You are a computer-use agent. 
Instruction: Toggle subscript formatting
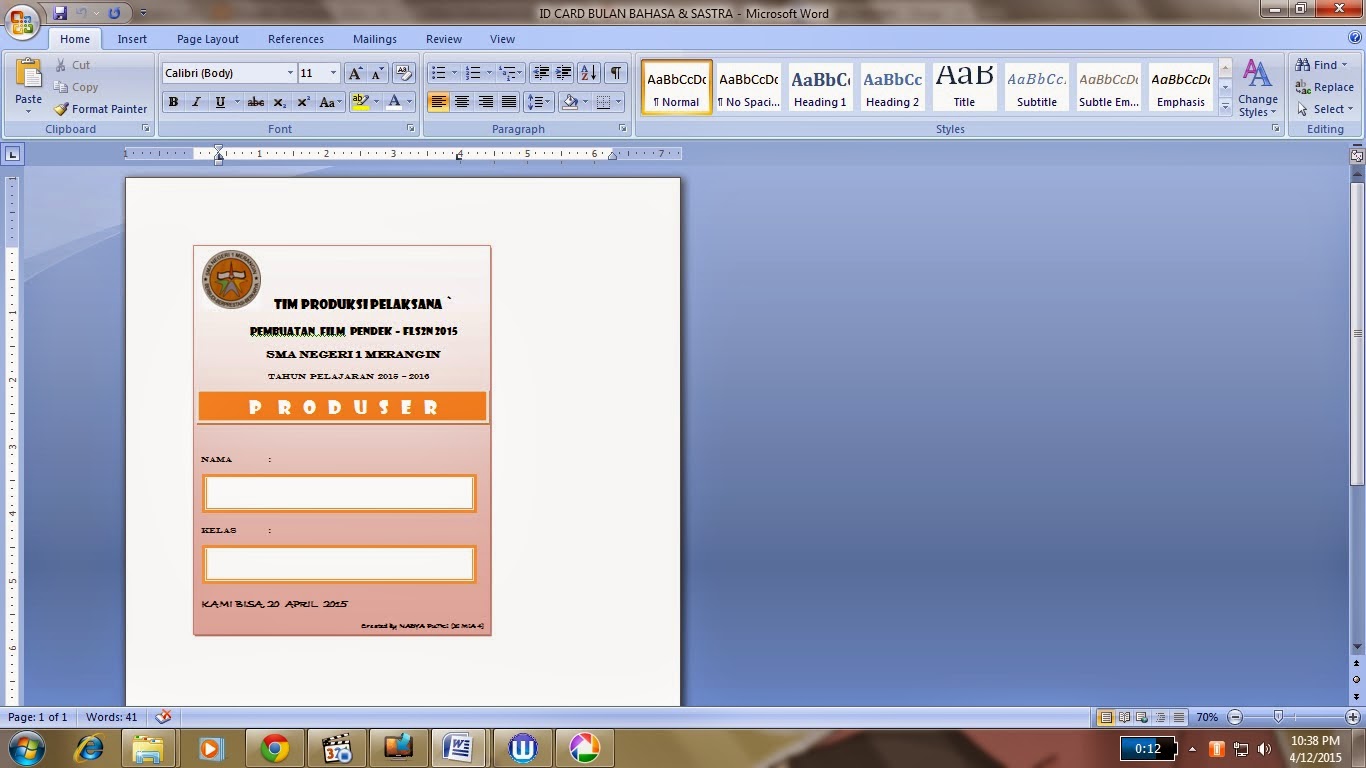tap(280, 102)
